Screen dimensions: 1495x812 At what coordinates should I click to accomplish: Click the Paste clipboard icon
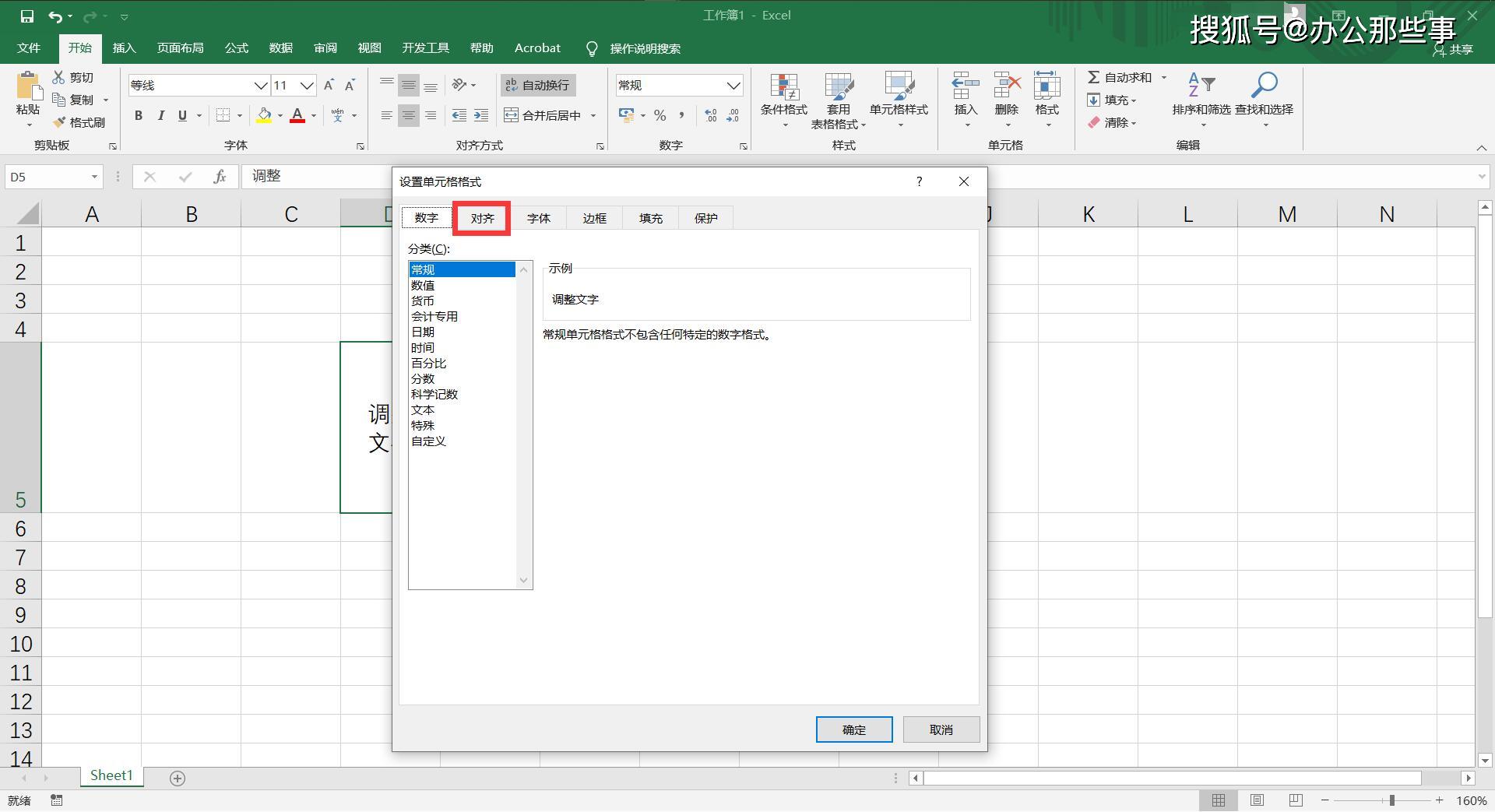point(29,86)
